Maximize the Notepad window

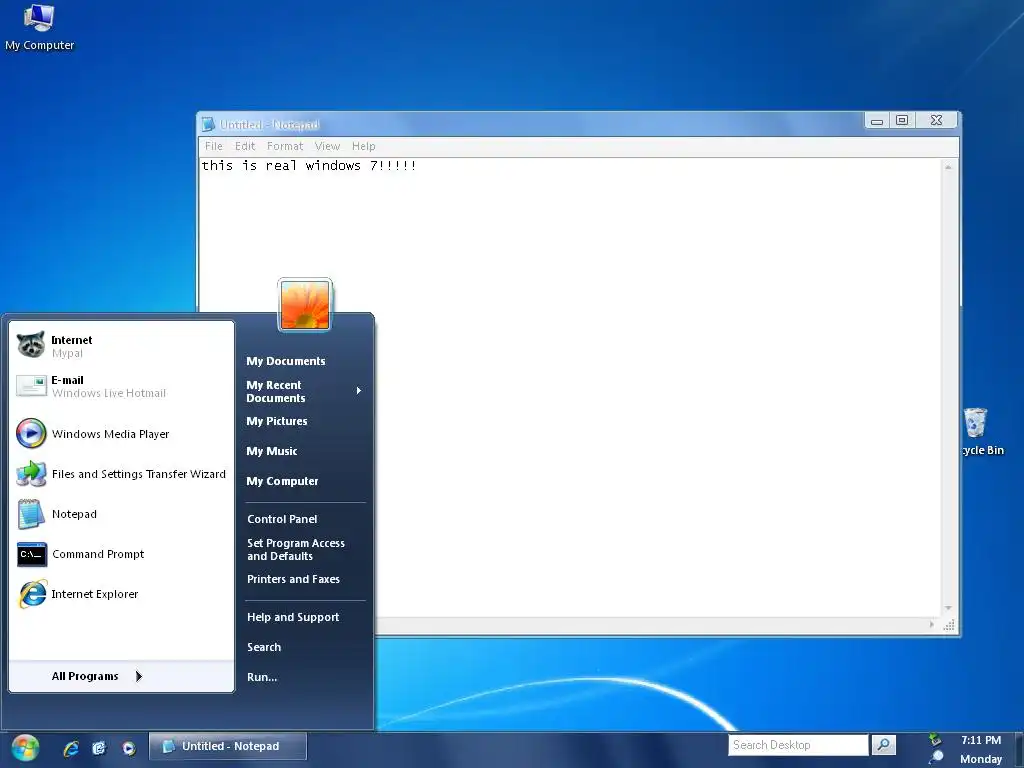coord(902,120)
